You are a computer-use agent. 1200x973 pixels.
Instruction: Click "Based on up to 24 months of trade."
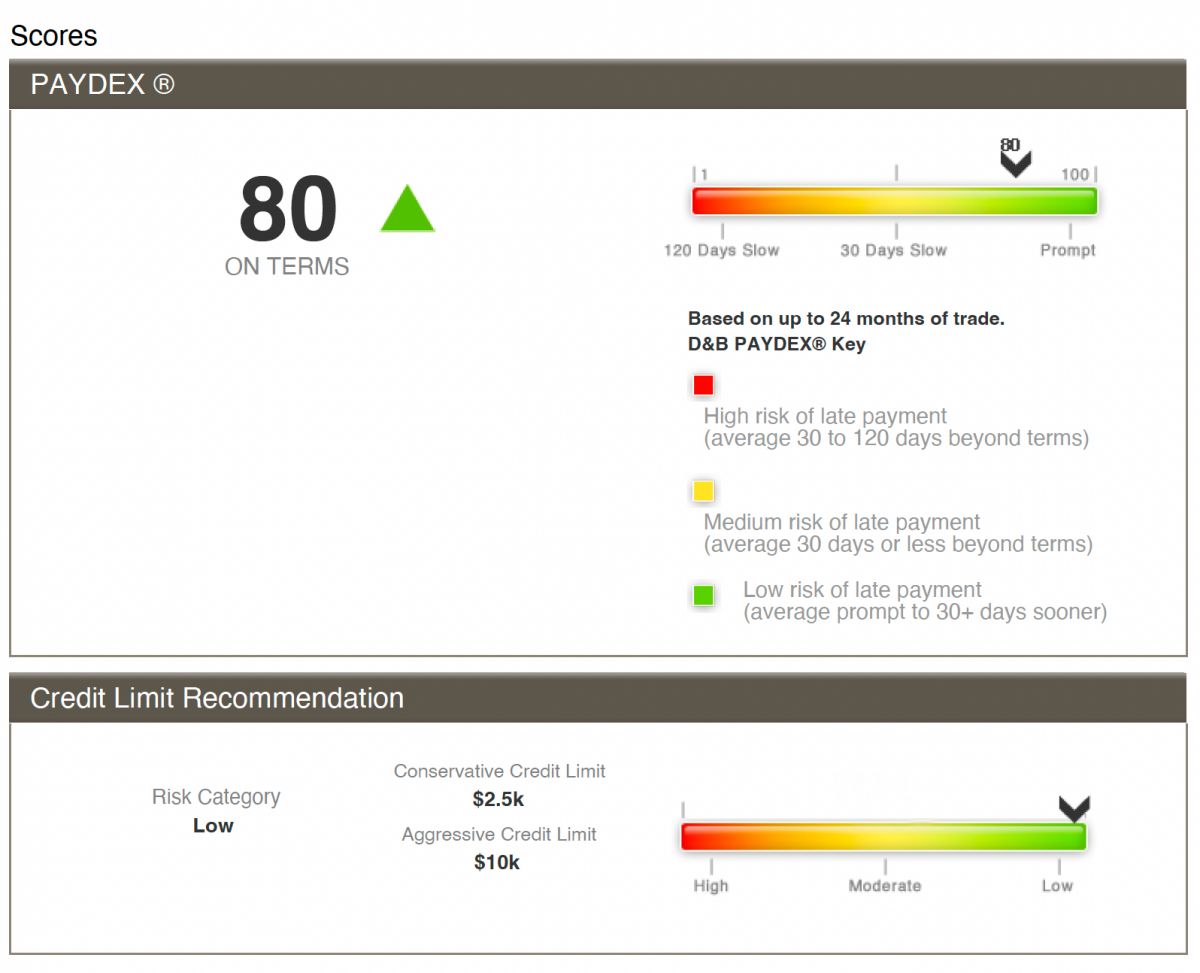847,319
